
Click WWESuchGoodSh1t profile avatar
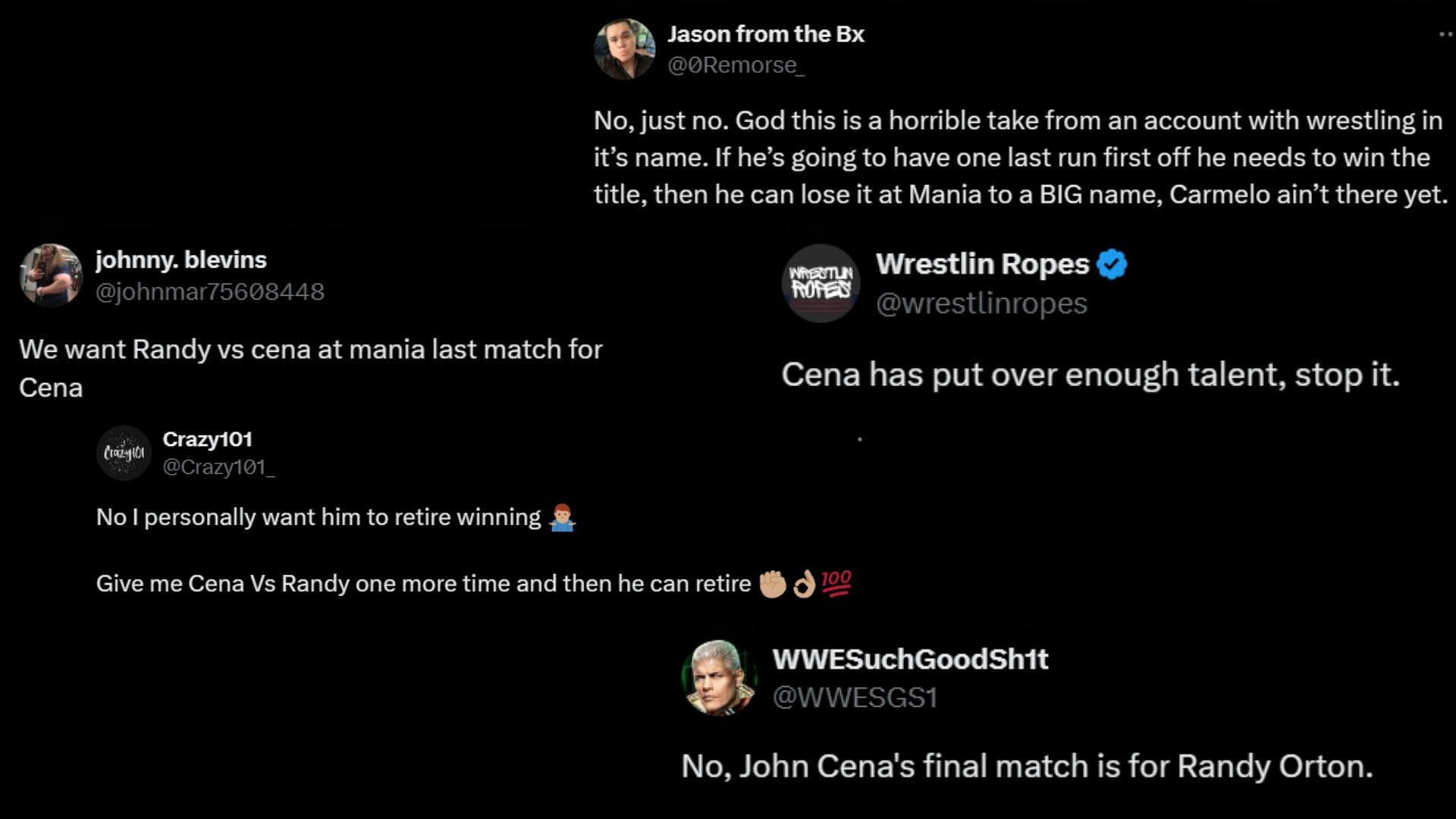click(720, 677)
